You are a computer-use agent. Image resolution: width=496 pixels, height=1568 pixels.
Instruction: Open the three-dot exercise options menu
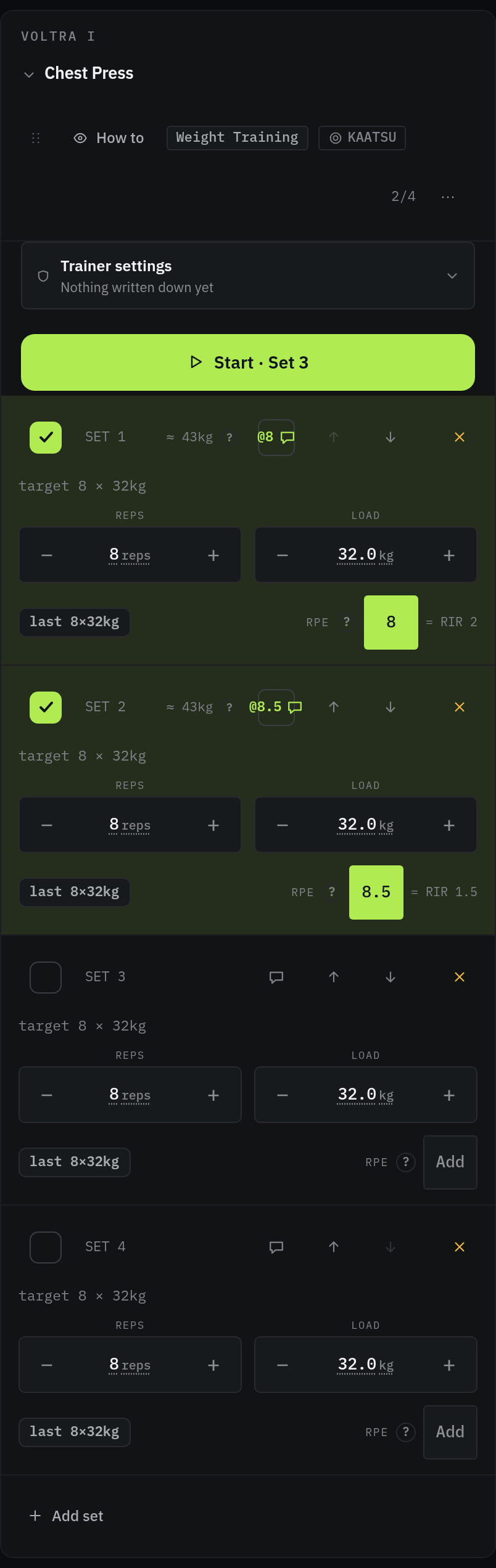(448, 197)
